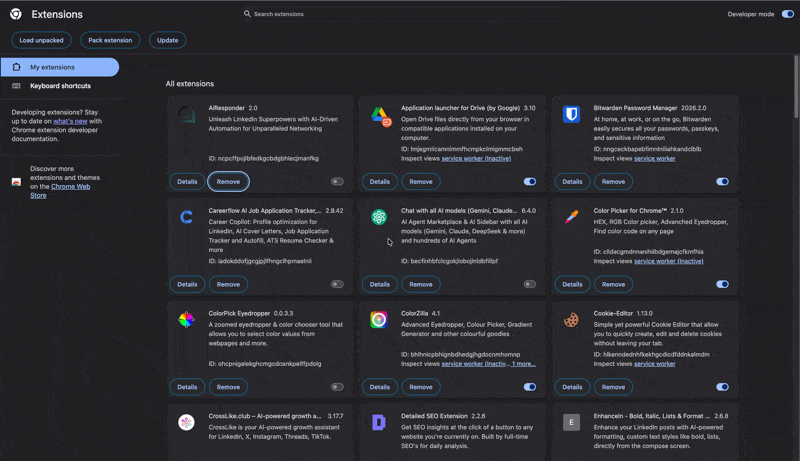Enable the ColorPick Eyedropper toggle
Screen dimensions: 800x461
[337, 387]
